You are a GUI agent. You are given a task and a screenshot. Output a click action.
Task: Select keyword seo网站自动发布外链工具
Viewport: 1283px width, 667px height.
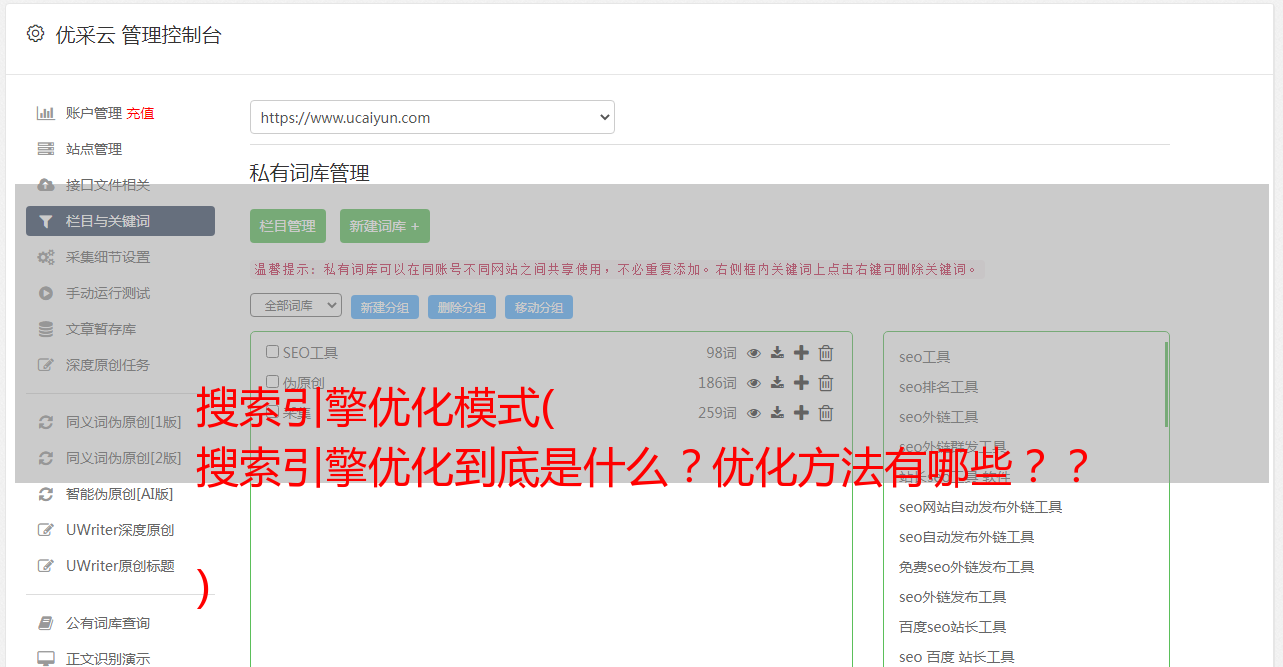tap(981, 507)
